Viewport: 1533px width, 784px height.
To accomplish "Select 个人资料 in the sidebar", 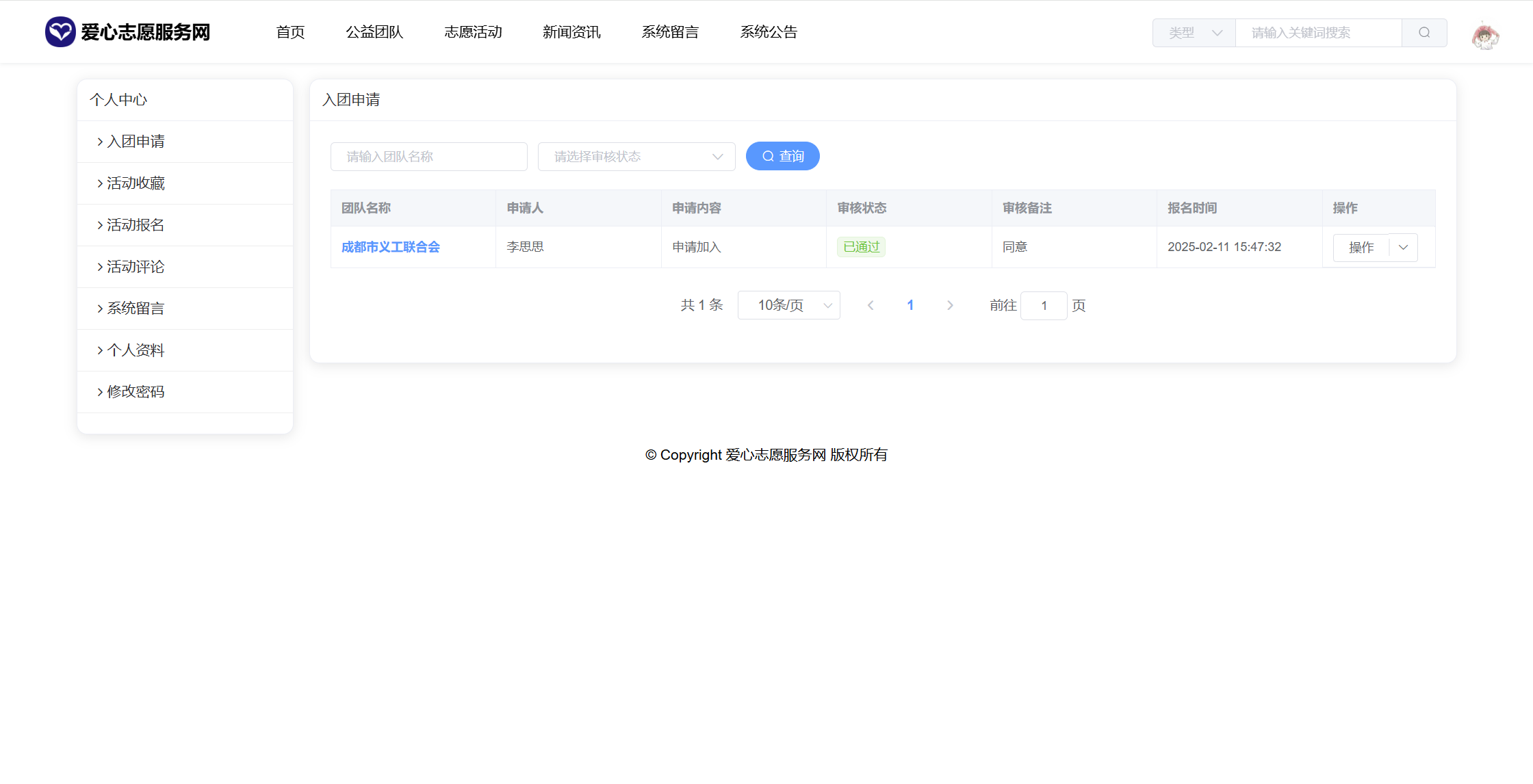I will coord(136,350).
